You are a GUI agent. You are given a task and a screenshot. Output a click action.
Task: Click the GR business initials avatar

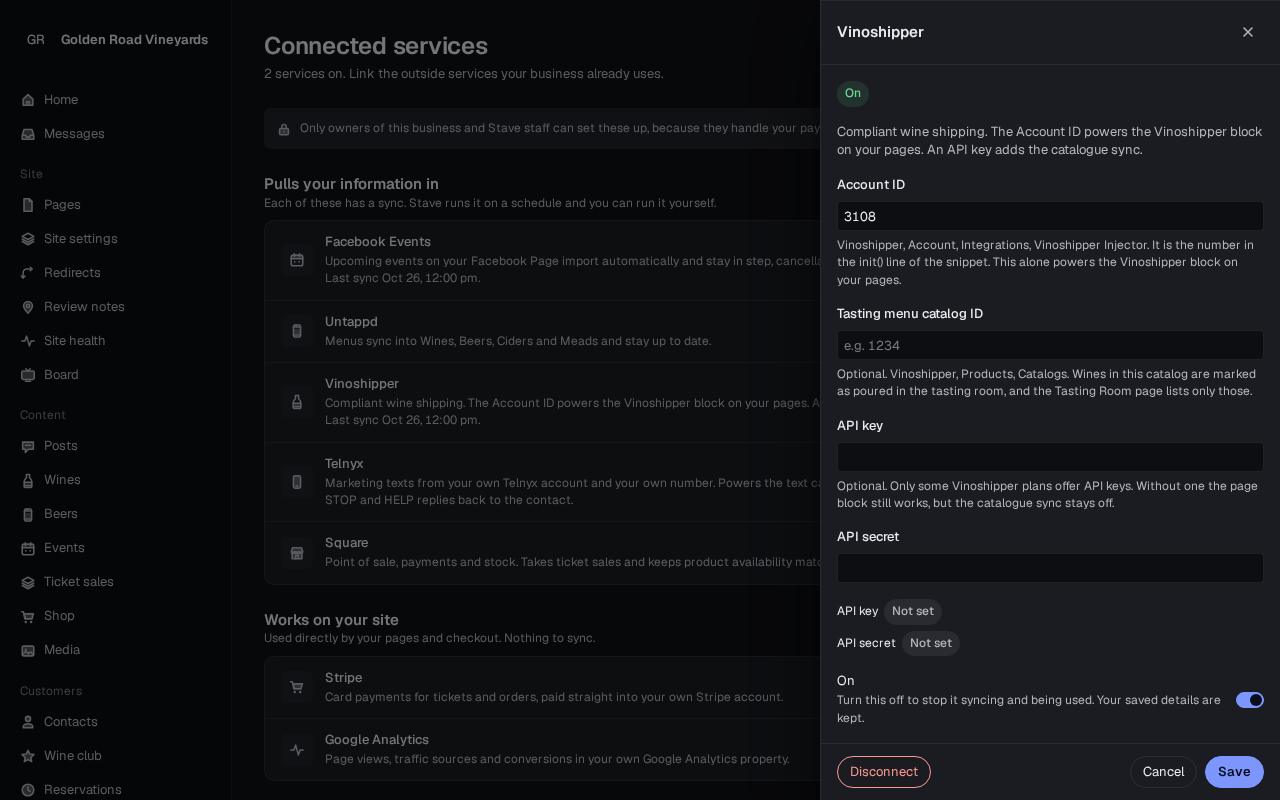click(36, 40)
